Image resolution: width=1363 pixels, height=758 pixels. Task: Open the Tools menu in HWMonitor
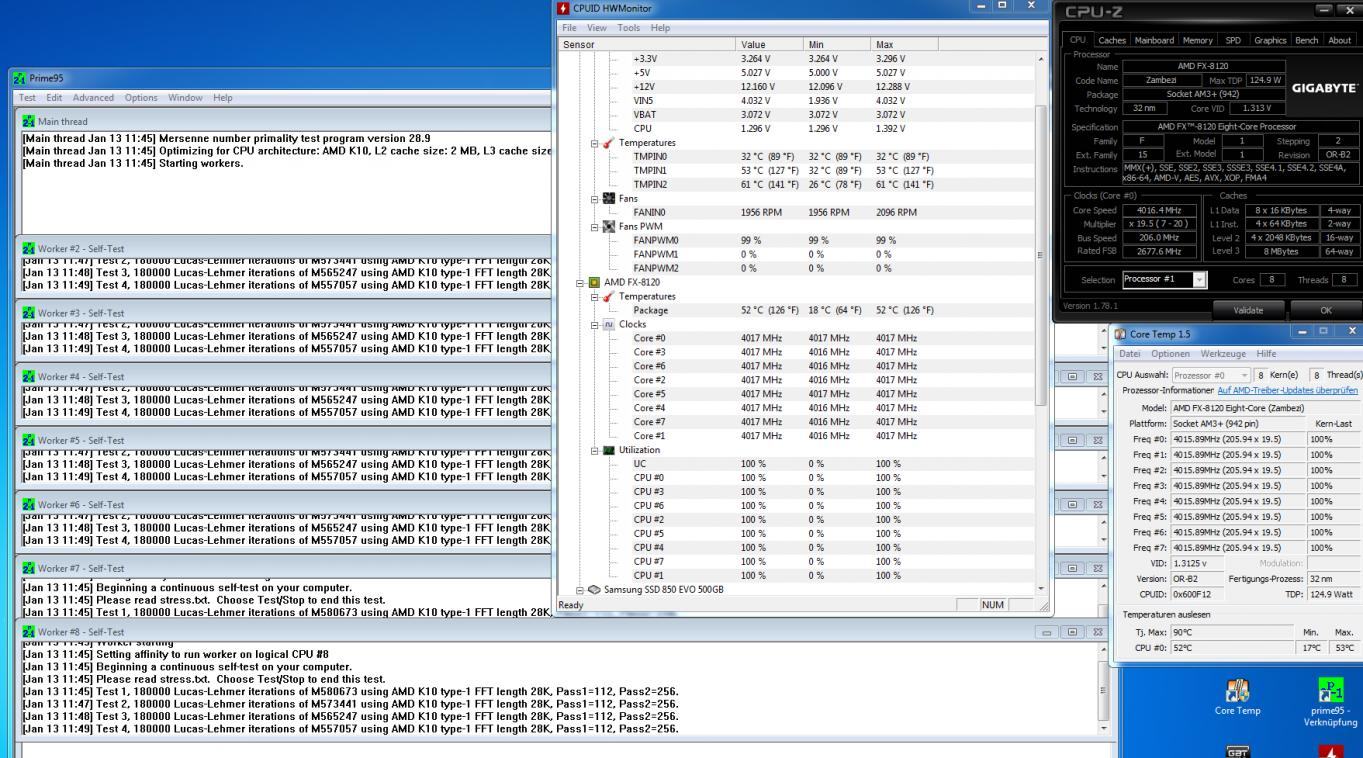(629, 27)
